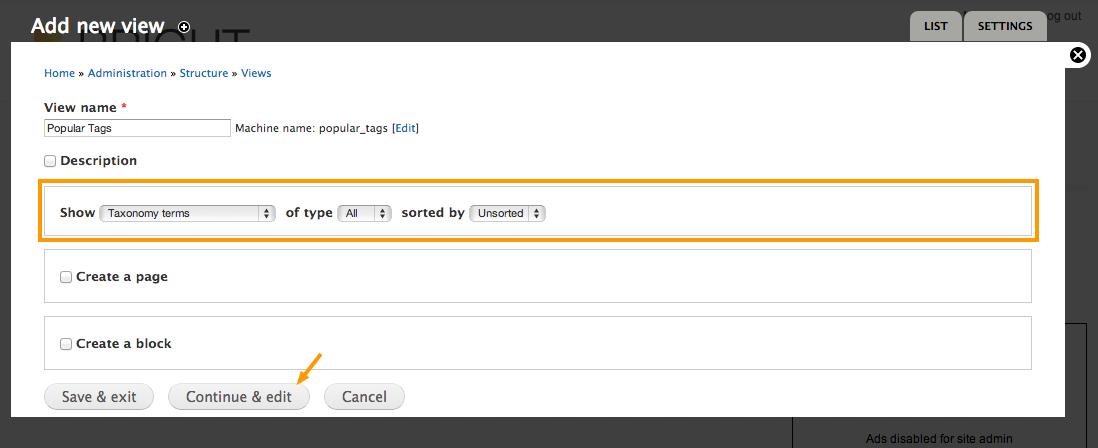Edit the machine name via the Edit link
The width and height of the screenshot is (1098, 448).
pos(405,128)
